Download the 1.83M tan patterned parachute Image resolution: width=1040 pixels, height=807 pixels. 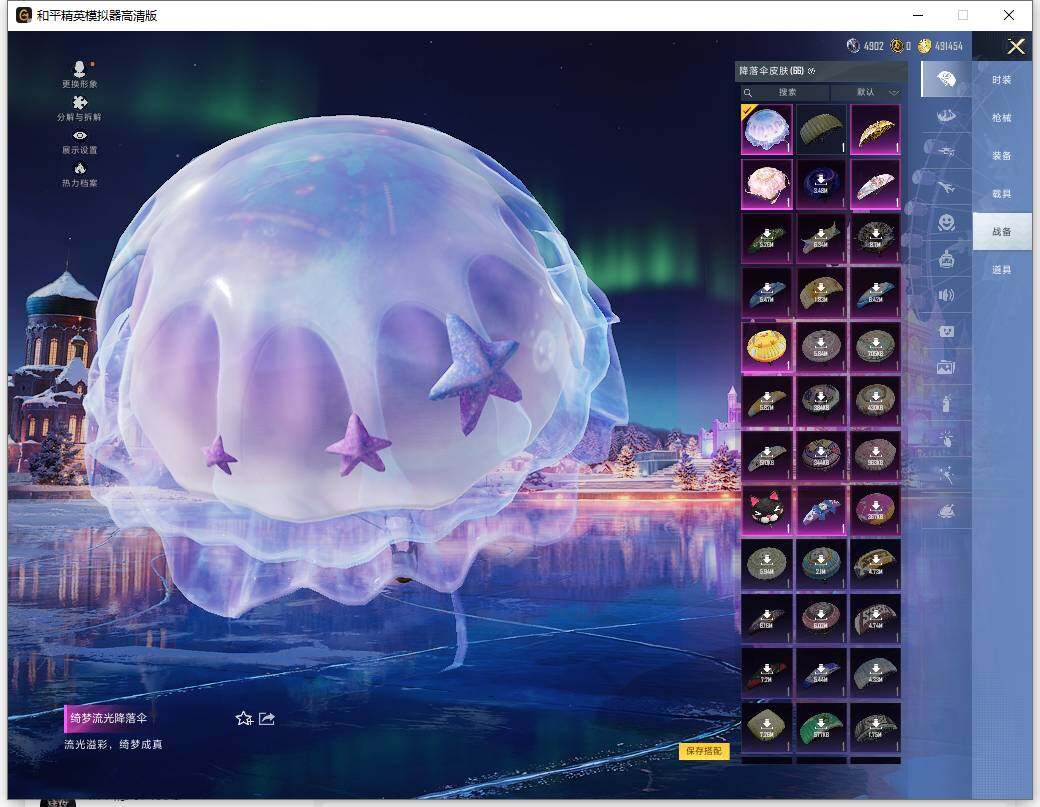point(821,292)
